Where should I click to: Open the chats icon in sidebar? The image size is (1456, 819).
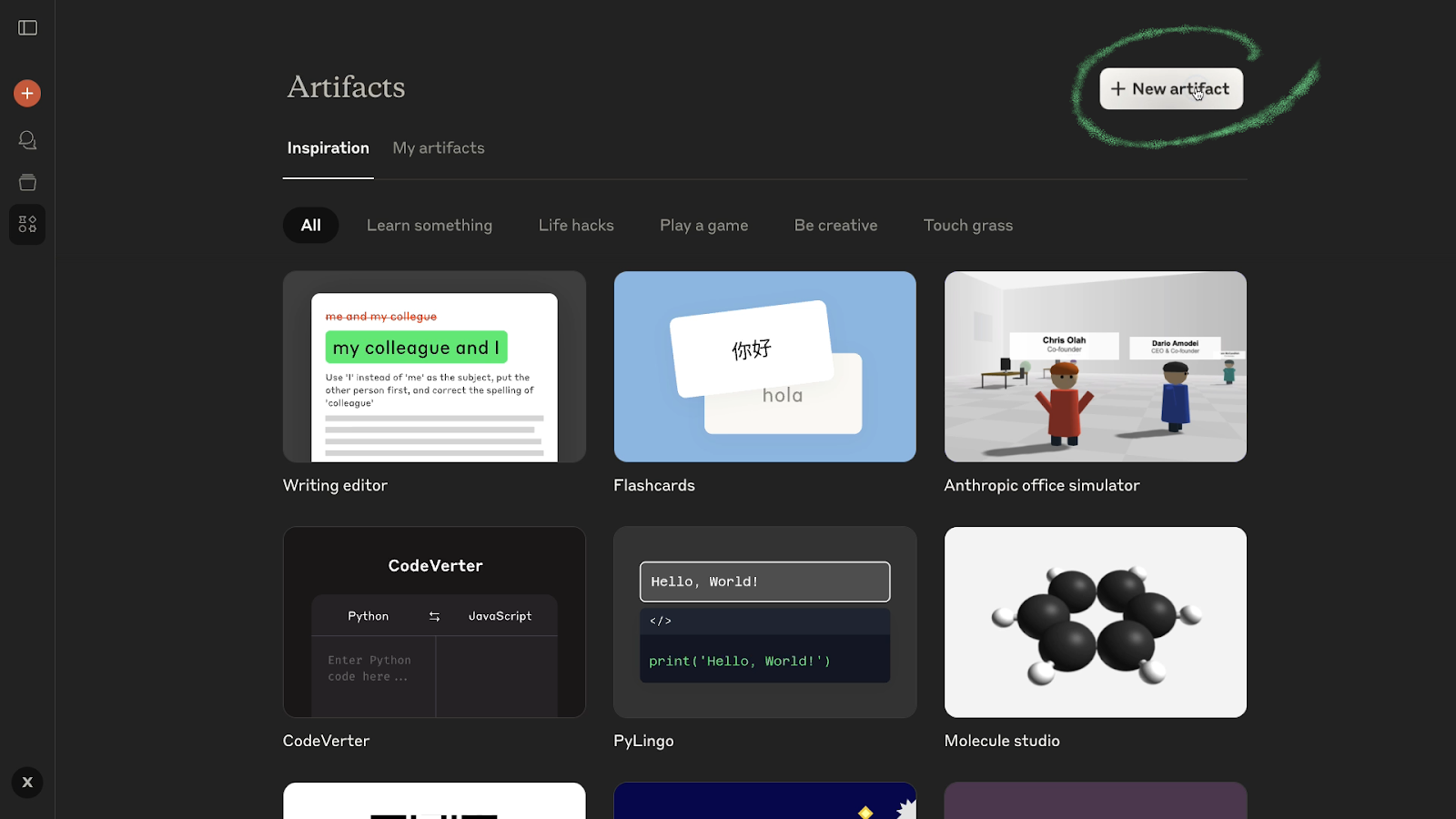click(x=27, y=140)
